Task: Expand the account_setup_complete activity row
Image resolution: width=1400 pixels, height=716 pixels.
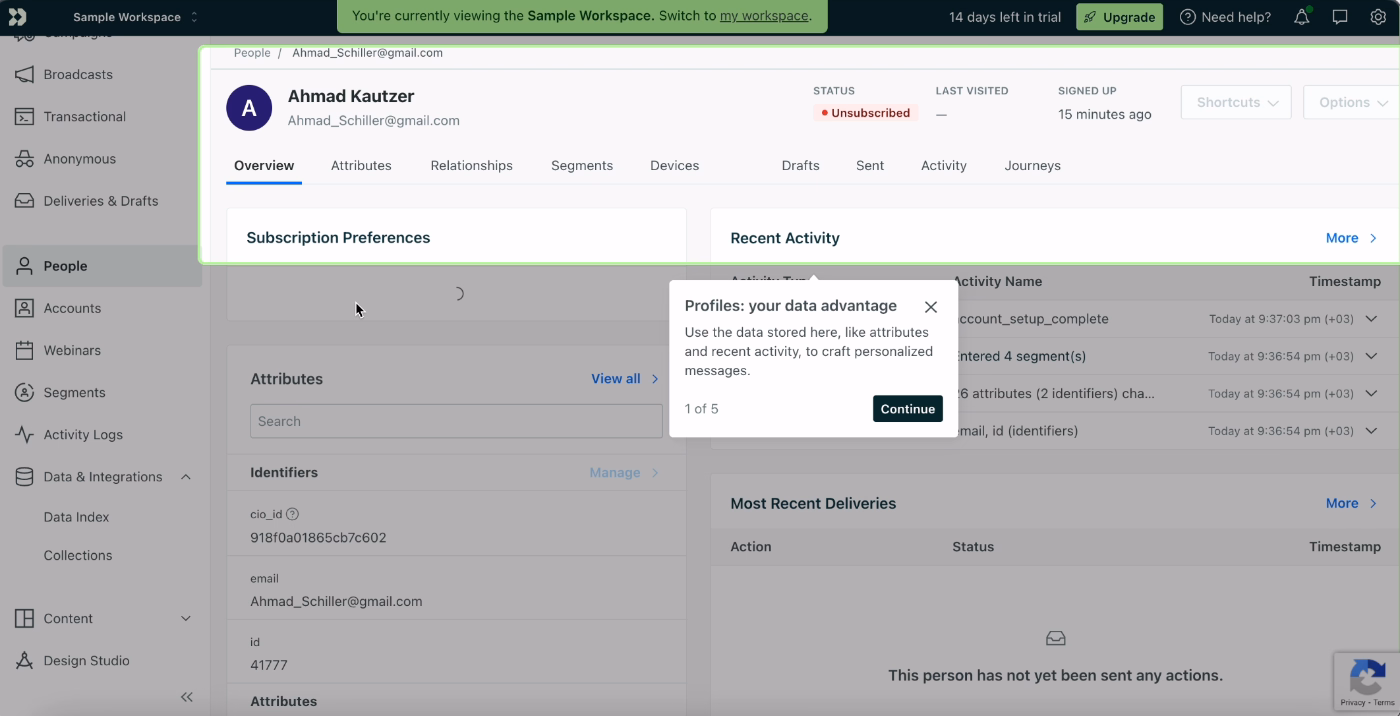Action: click(1371, 319)
